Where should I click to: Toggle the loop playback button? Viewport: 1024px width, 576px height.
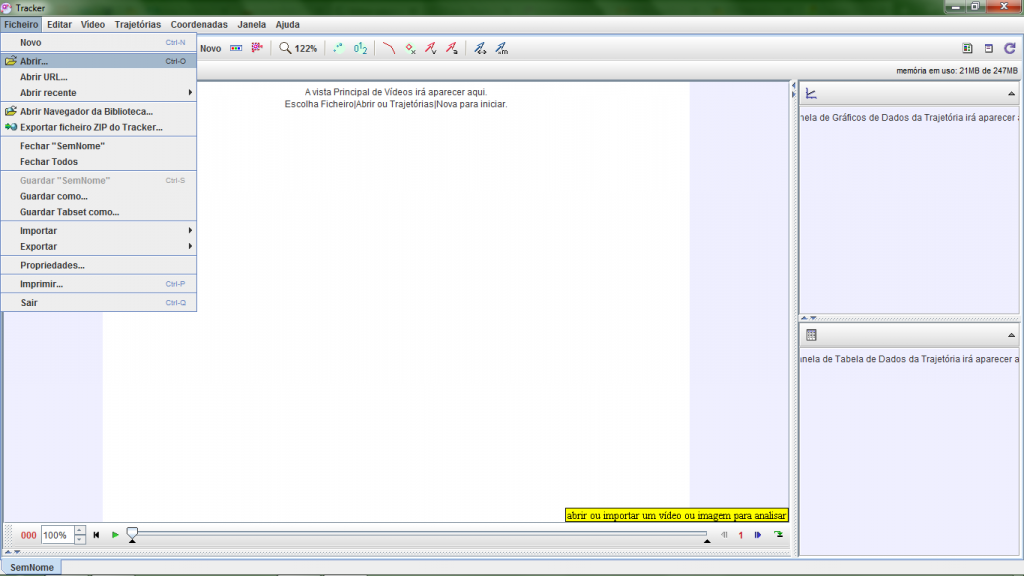point(778,535)
